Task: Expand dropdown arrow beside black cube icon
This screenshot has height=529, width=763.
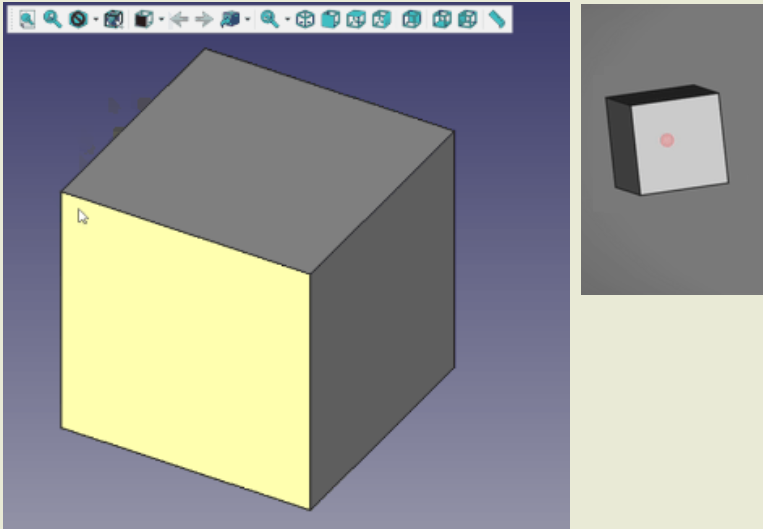Action: click(161, 19)
